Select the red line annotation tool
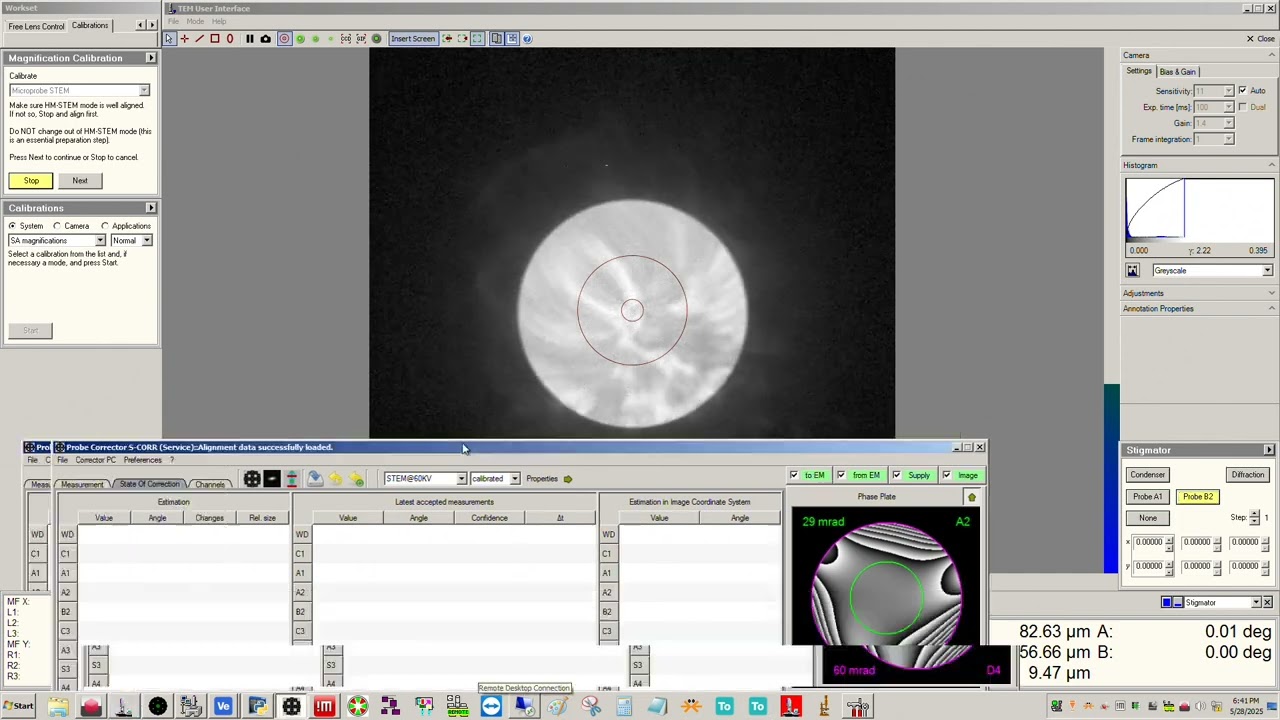Viewport: 1280px width, 720px height. (x=199, y=39)
